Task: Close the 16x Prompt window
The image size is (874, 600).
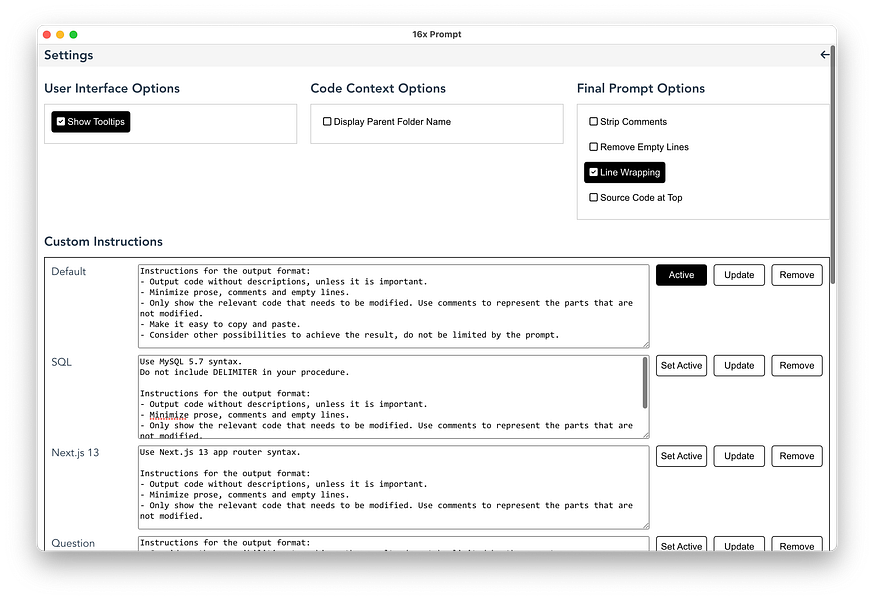Action: 47,35
